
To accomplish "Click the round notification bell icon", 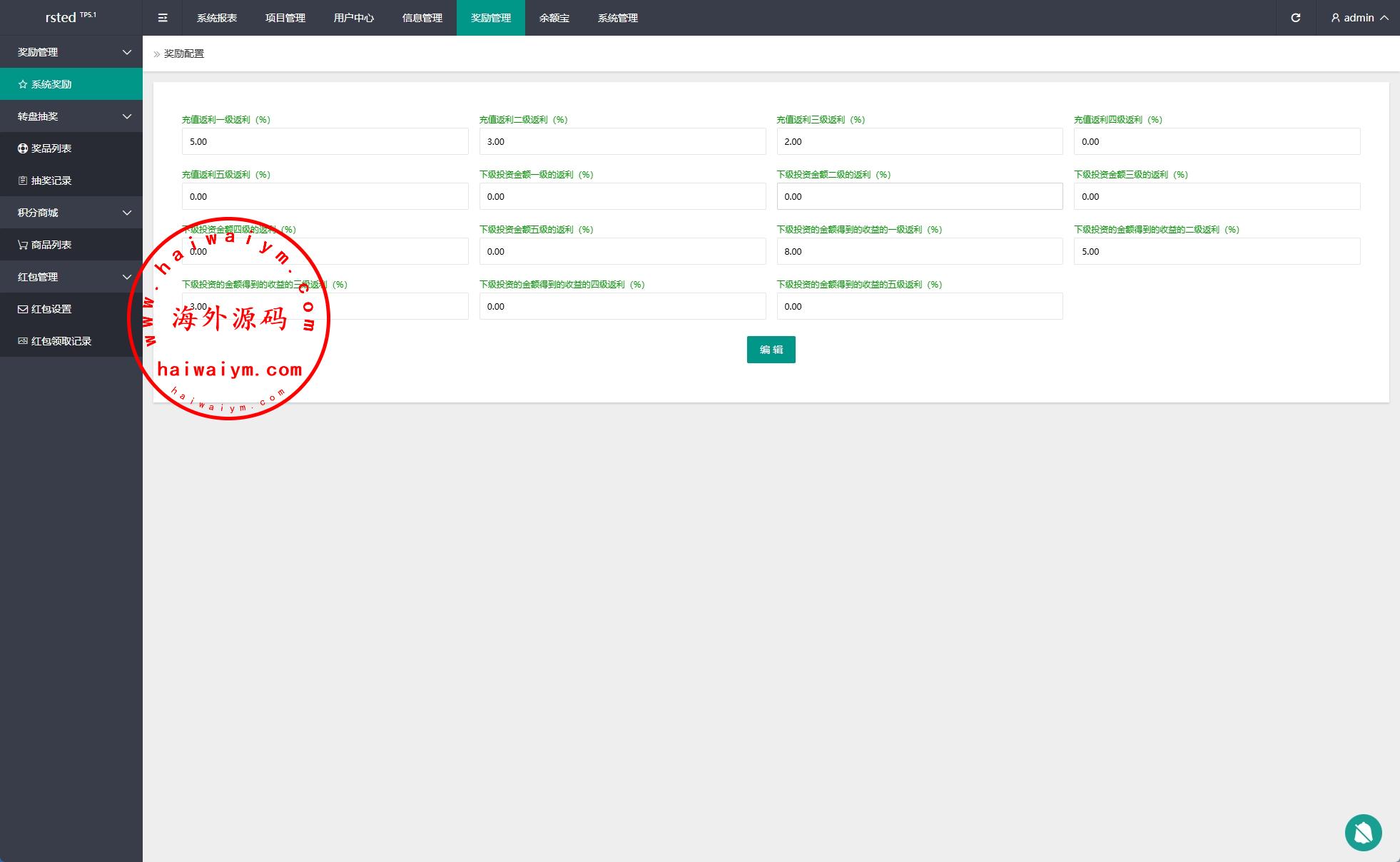I will click(x=1363, y=832).
